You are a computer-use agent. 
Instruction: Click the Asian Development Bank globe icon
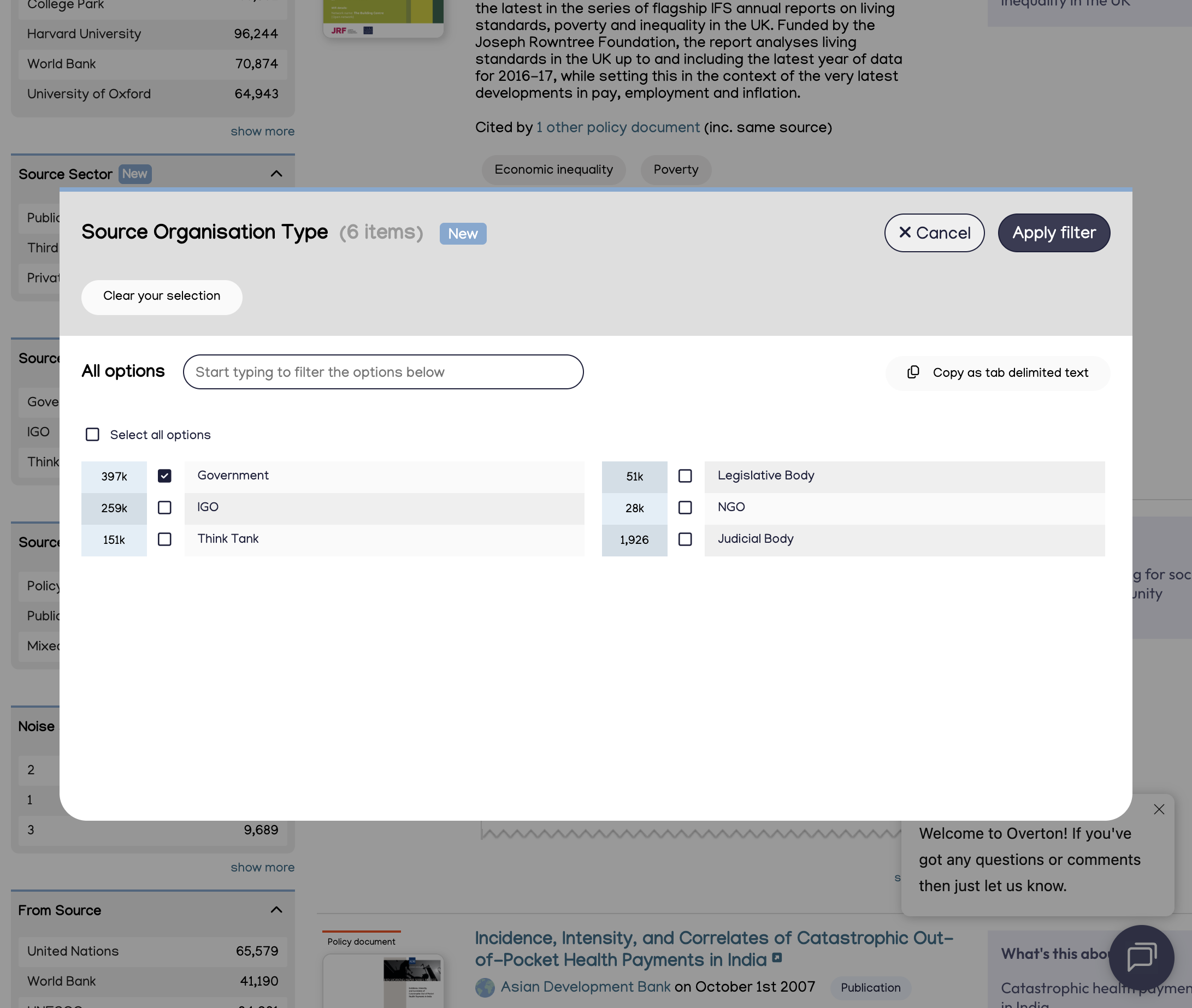(x=485, y=987)
